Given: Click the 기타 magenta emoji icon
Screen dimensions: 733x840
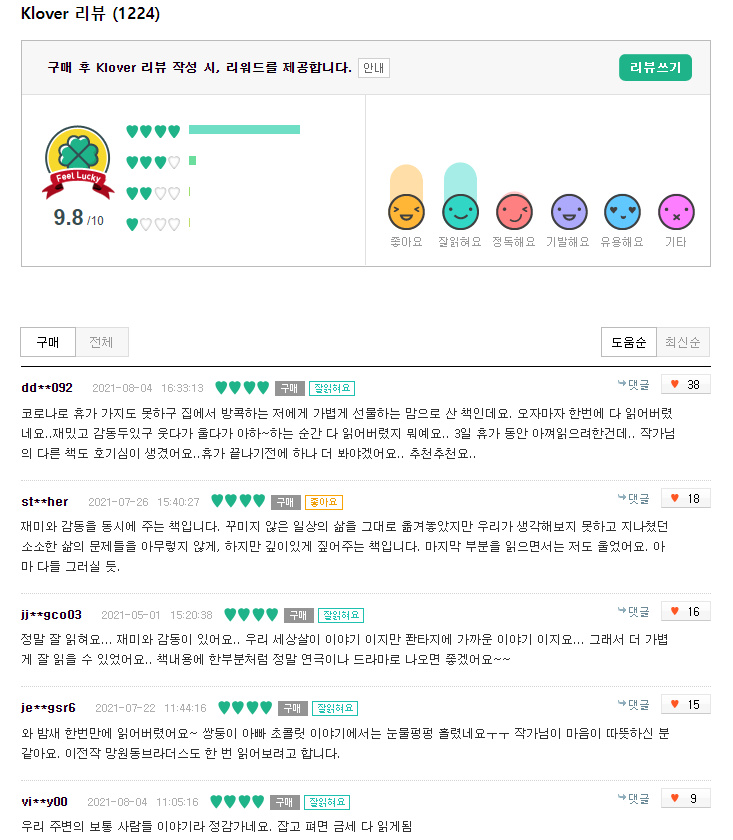Looking at the screenshot, I should pos(676,212).
